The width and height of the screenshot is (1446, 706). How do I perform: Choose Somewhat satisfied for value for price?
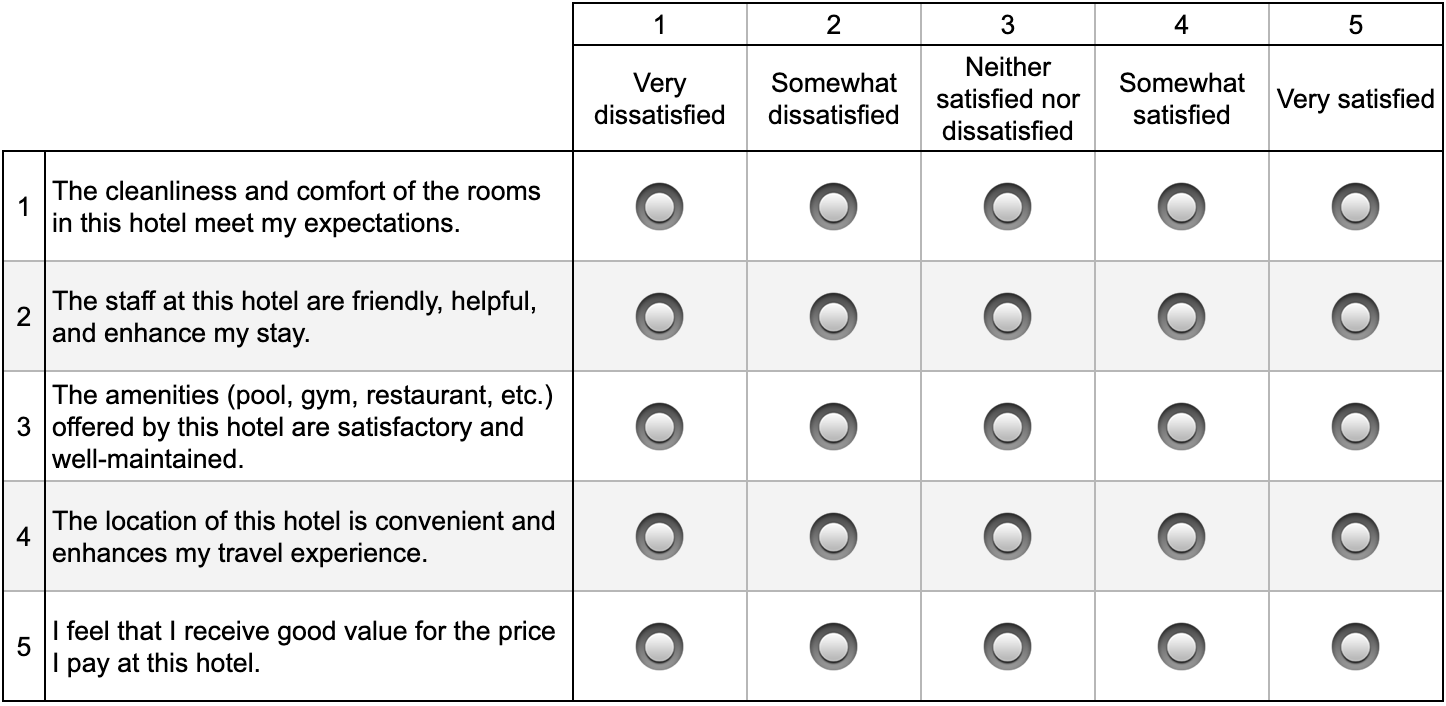pos(1181,647)
